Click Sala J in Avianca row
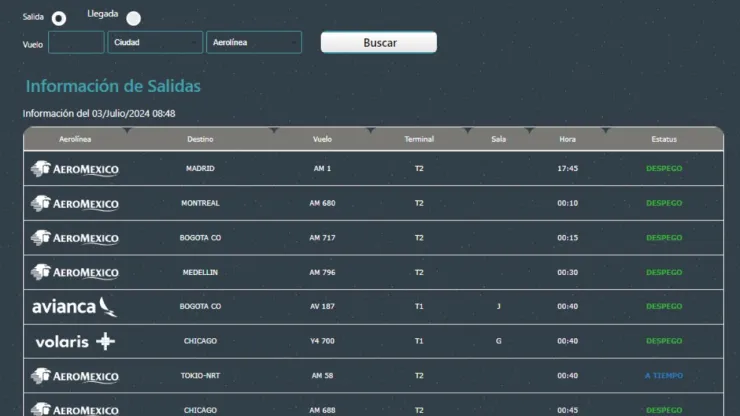 (498, 306)
